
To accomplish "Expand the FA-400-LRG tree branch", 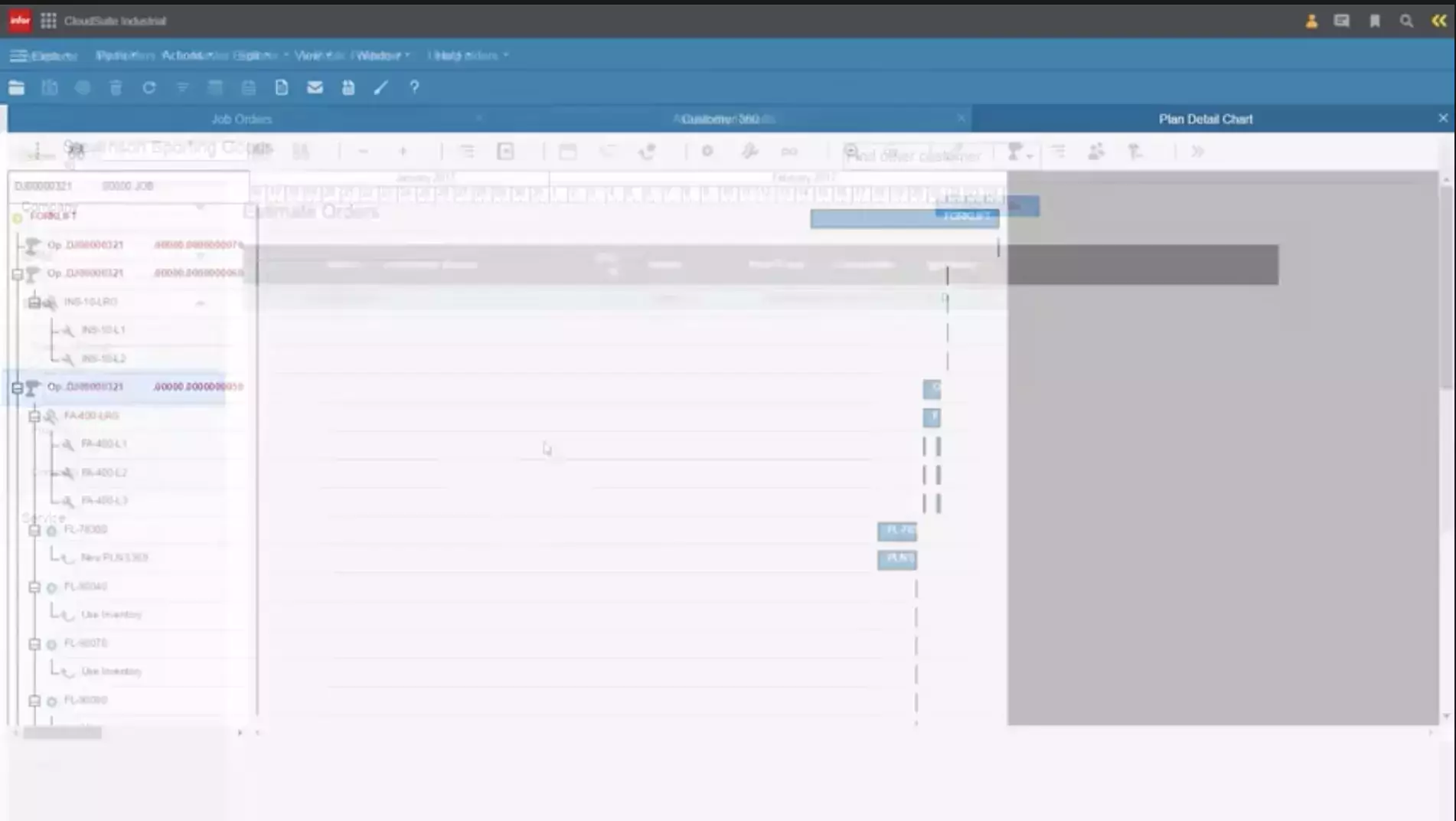I will click(x=34, y=416).
